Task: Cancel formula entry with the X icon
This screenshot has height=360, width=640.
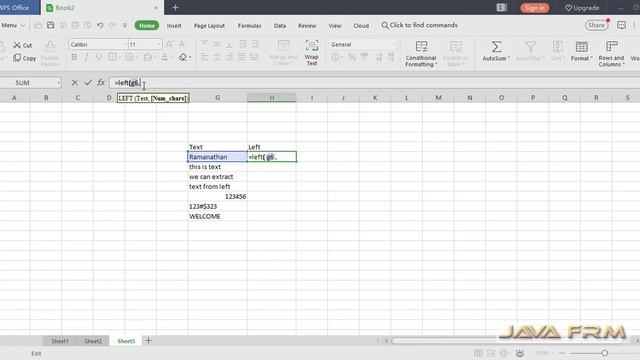Action: point(75,82)
